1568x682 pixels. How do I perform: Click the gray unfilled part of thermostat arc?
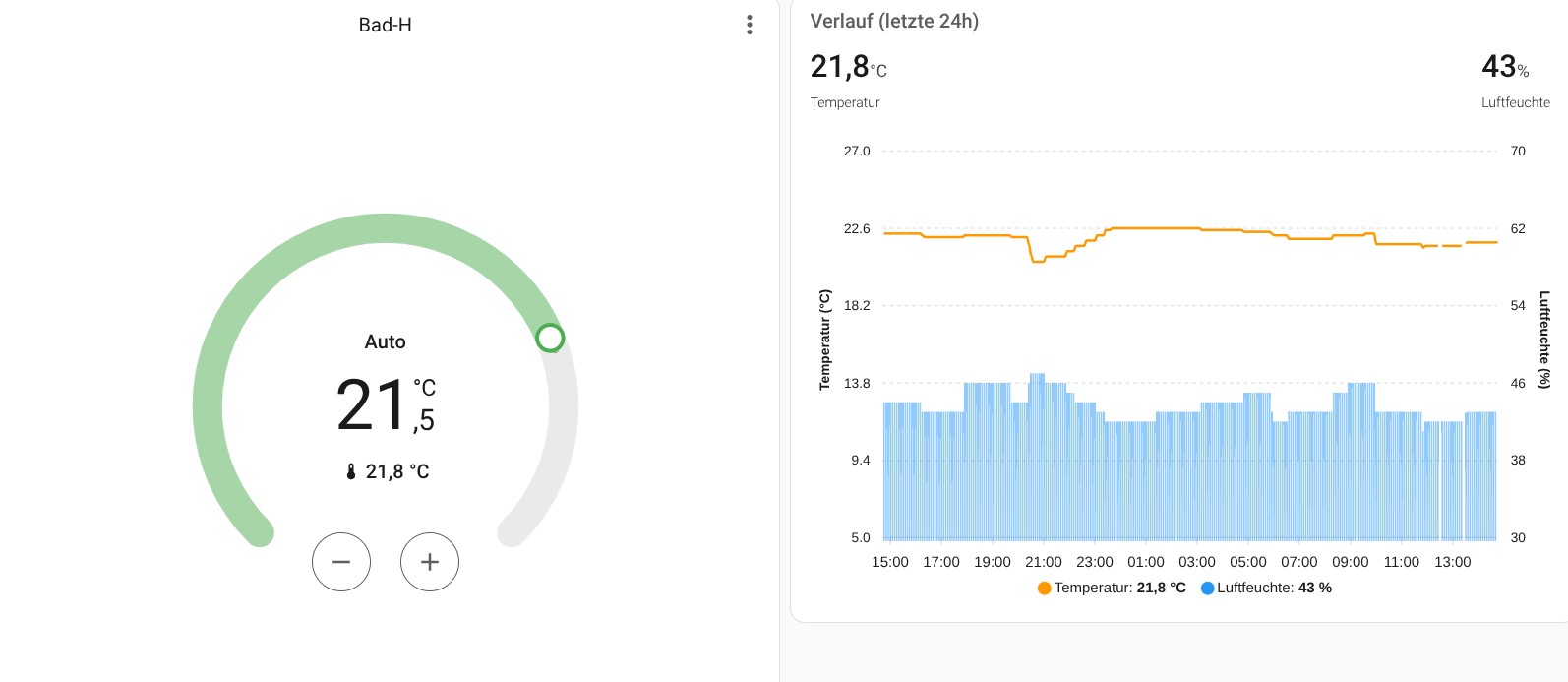coord(561,443)
